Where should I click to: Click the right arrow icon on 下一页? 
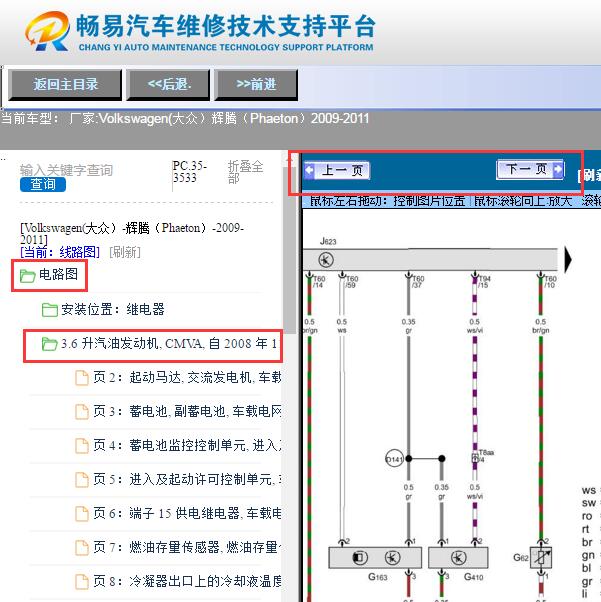click(x=558, y=169)
